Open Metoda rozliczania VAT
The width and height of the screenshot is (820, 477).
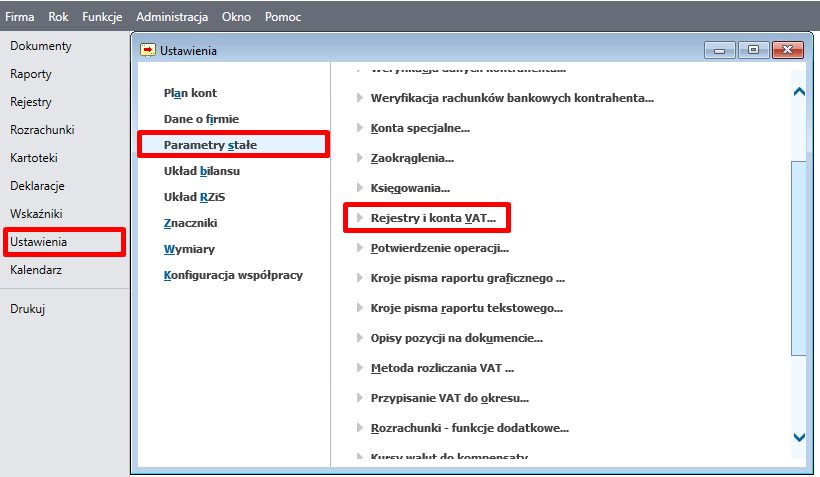click(x=442, y=368)
